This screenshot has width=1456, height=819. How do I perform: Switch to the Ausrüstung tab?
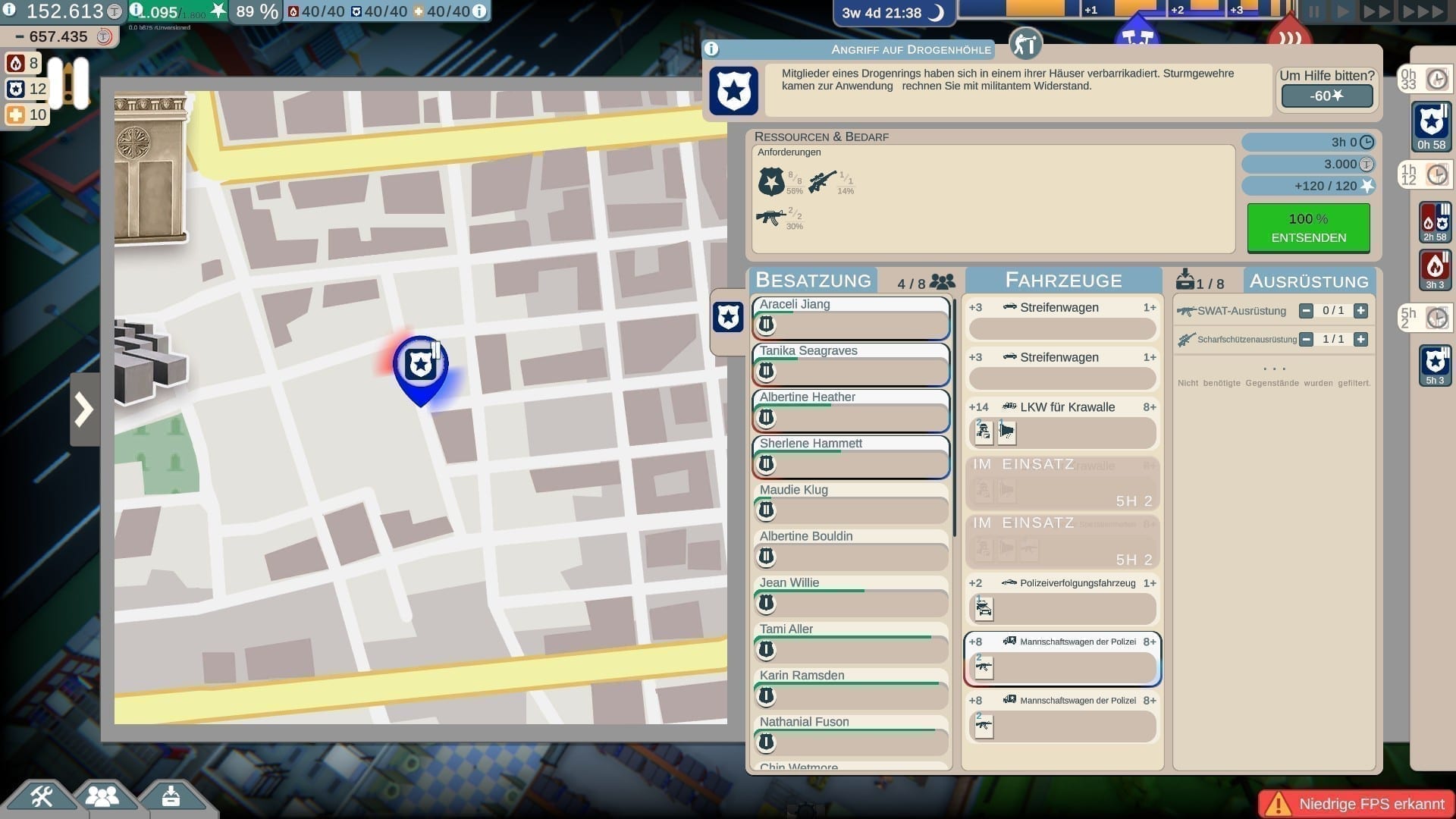tap(1308, 281)
